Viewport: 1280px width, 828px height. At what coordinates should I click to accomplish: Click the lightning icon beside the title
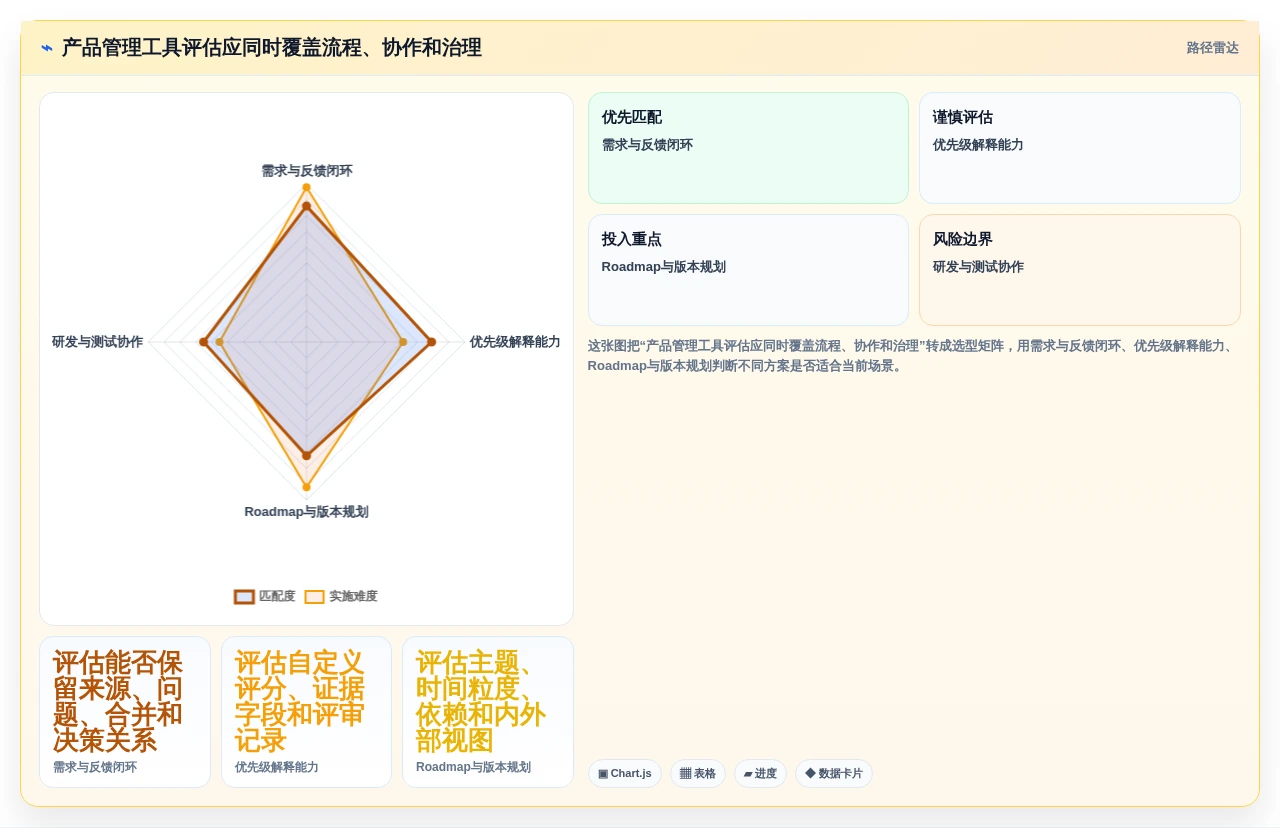(x=47, y=48)
